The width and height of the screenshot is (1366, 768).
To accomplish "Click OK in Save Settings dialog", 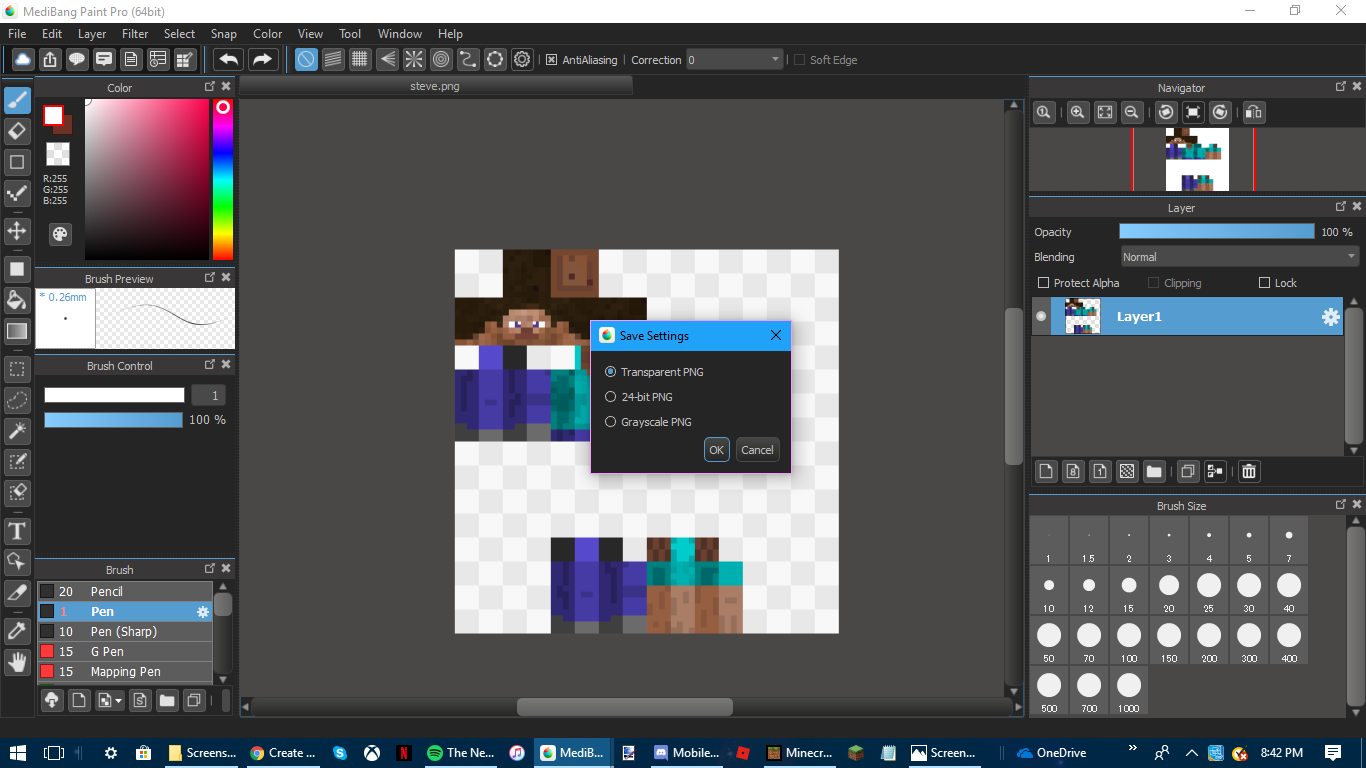I will pyautogui.click(x=716, y=450).
